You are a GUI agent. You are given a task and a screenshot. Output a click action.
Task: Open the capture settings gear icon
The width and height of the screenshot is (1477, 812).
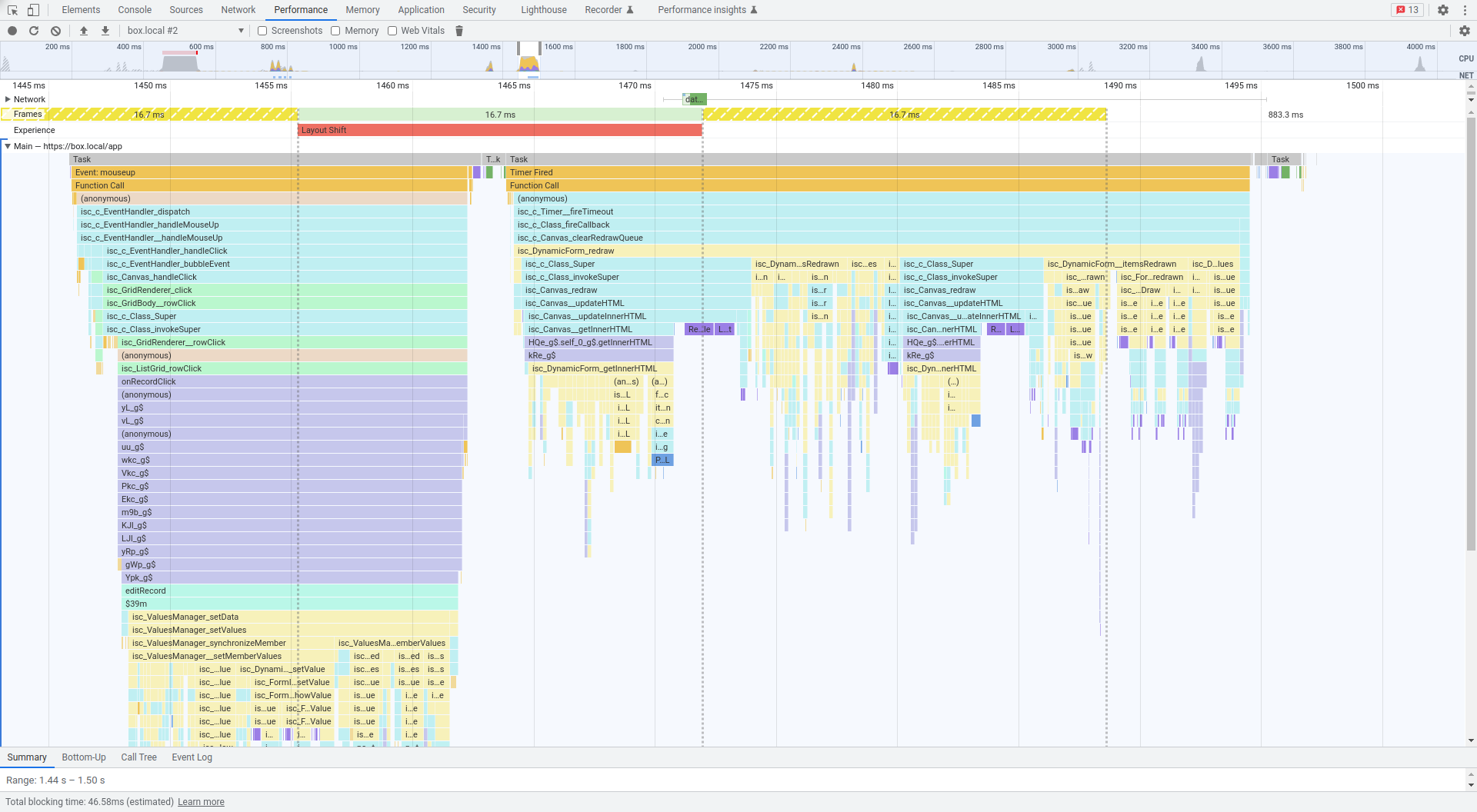point(1464,31)
